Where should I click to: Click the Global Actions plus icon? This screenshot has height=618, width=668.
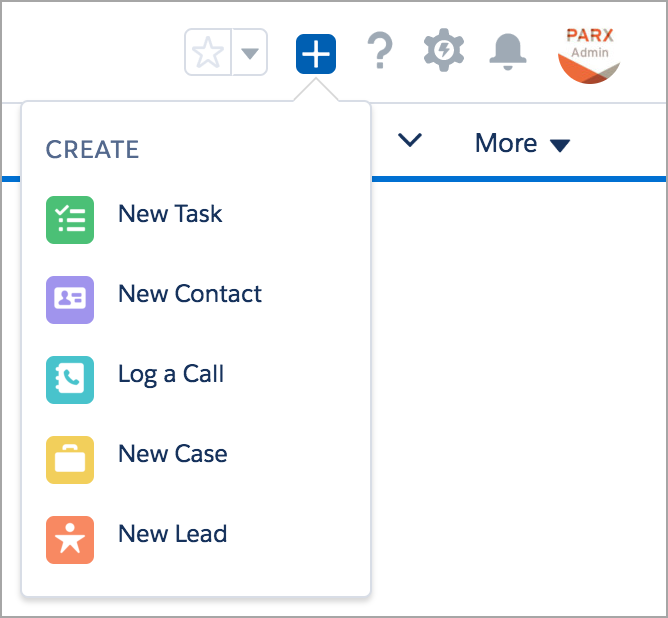[315, 53]
